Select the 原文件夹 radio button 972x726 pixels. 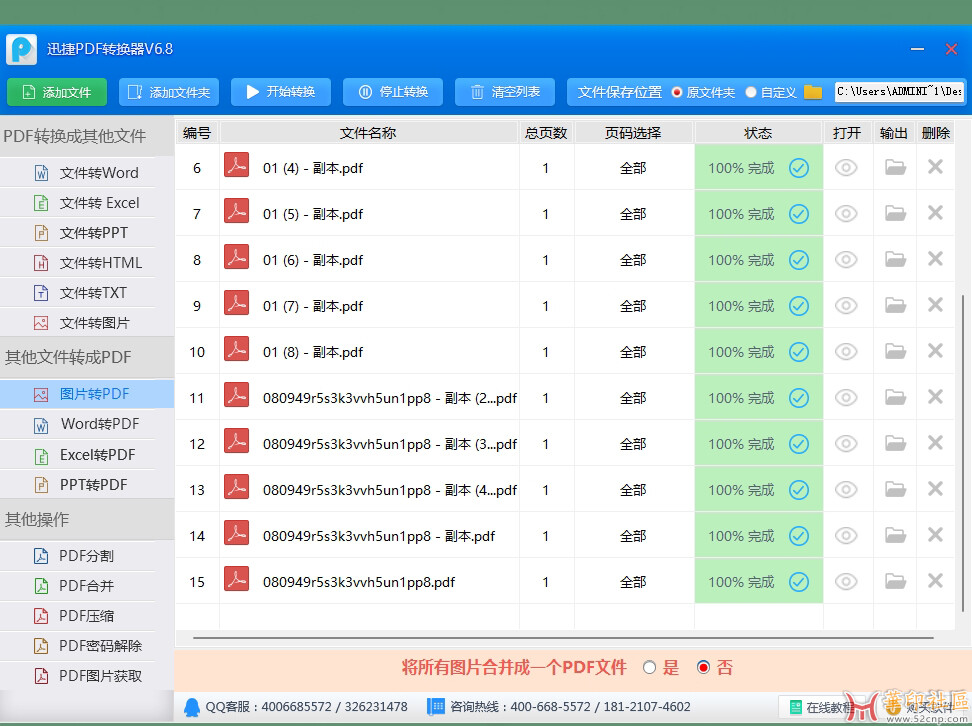point(677,92)
